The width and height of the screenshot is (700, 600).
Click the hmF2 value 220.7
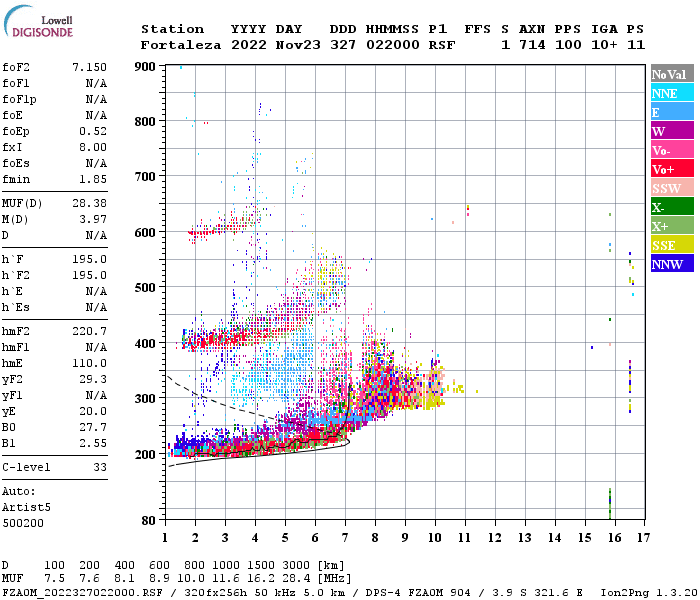coord(89,331)
